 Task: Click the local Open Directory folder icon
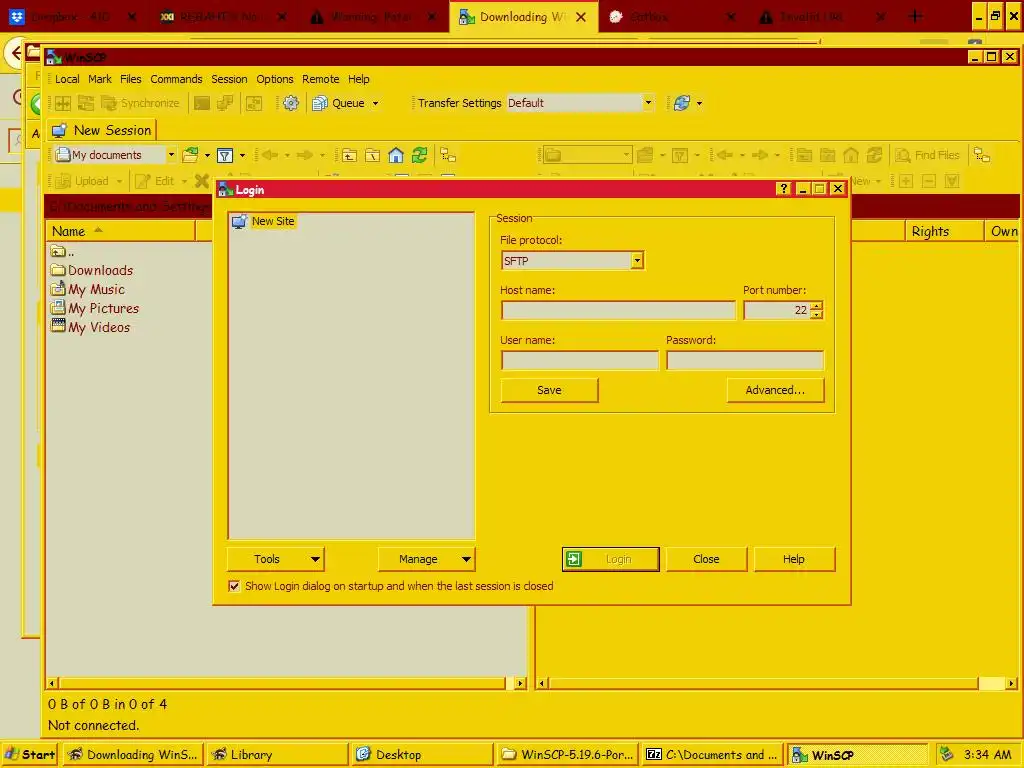pyautogui.click(x=190, y=155)
